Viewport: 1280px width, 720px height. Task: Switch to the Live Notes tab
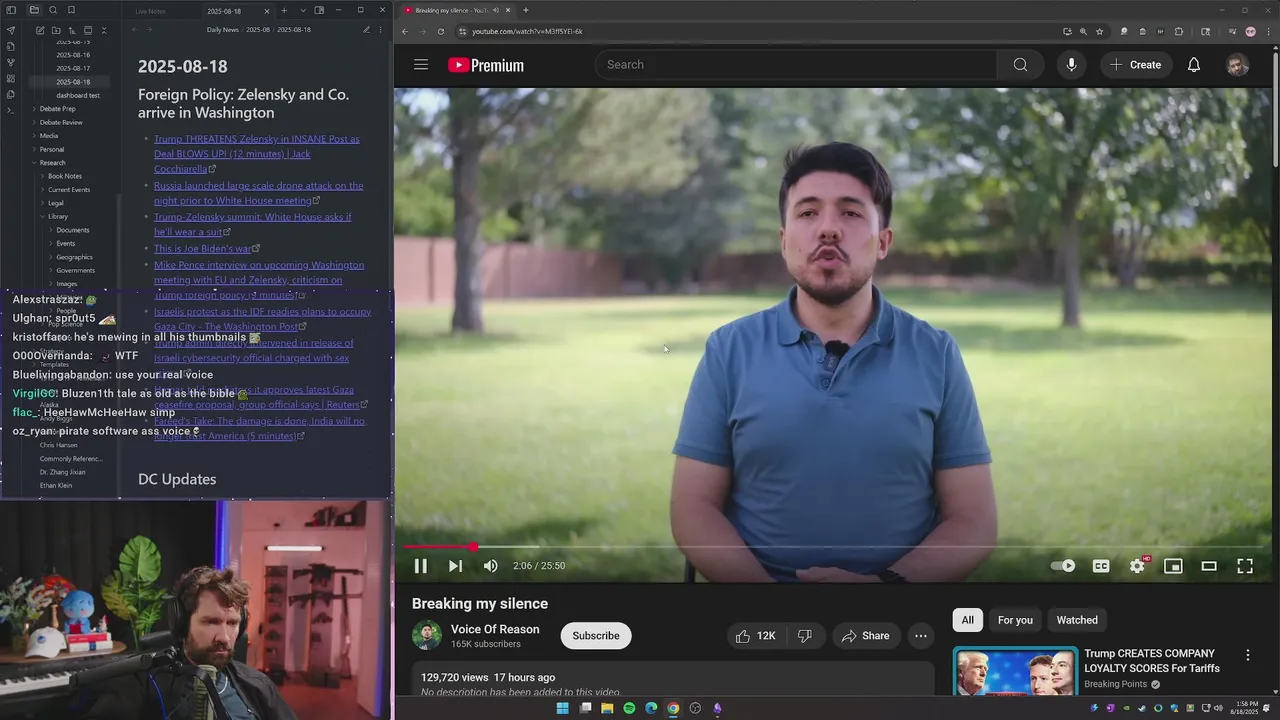click(150, 11)
